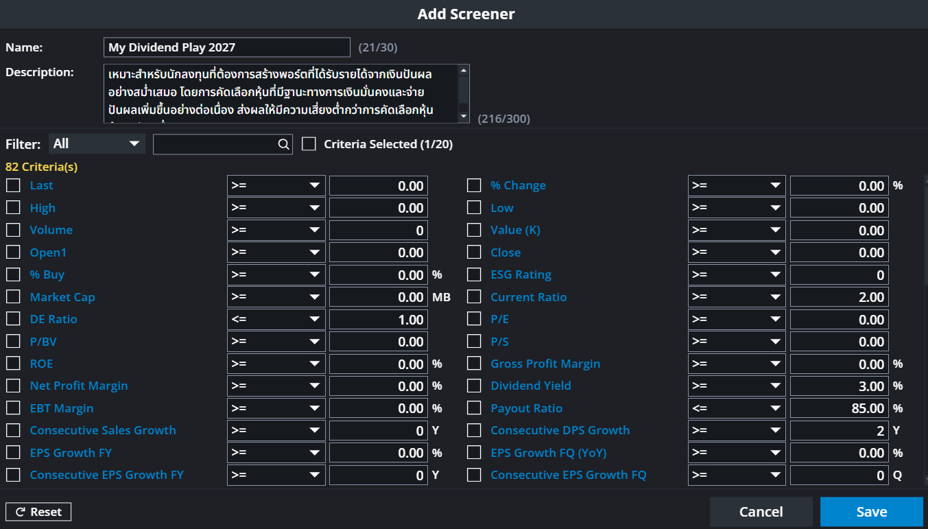Edit the Payout Ratio value 85.00
928x529 pixels.
pyautogui.click(x=839, y=408)
